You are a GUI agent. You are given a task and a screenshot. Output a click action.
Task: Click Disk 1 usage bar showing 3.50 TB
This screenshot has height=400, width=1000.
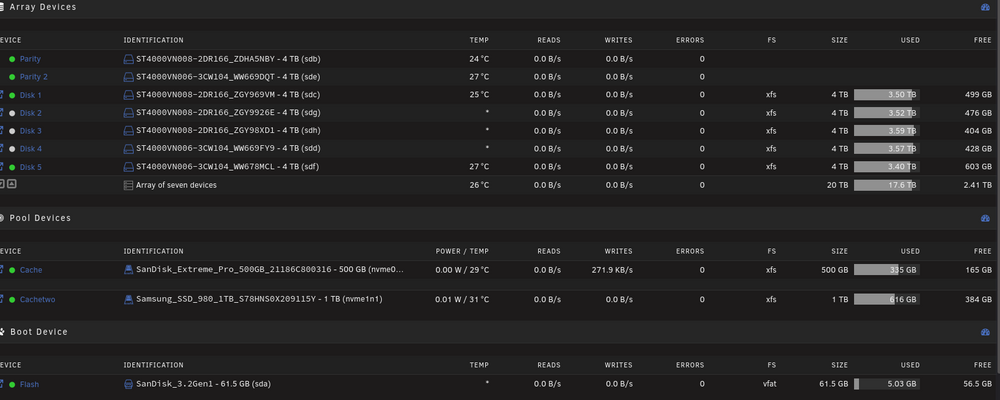pyautogui.click(x=886, y=95)
